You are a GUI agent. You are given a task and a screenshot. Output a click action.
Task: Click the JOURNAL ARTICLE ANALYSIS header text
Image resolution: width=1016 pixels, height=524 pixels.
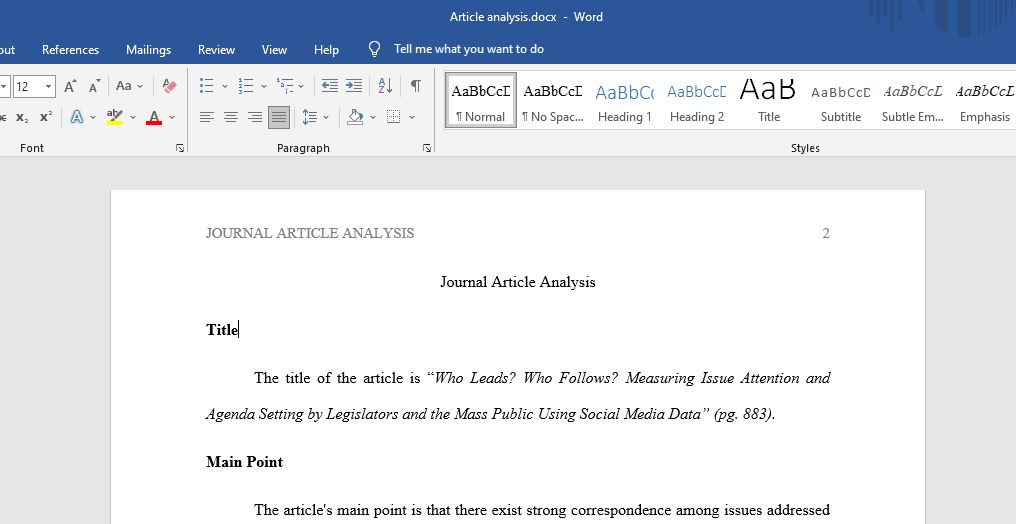pos(310,233)
